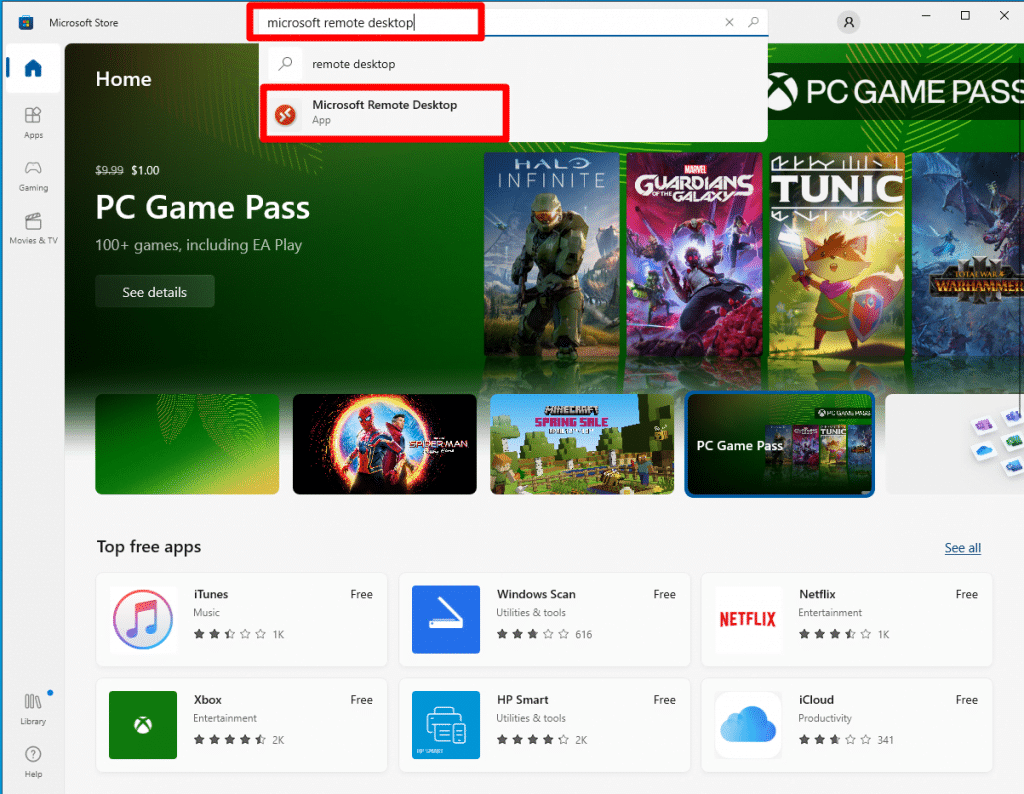
Task: Select Microsoft Remote Desktop app suggestion
Action: point(384,112)
